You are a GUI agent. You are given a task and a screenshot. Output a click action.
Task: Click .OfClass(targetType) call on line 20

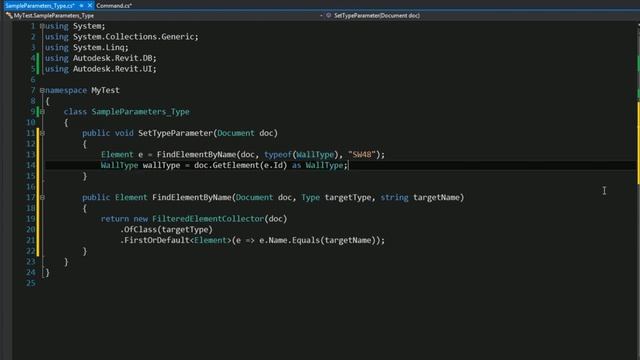click(x=166, y=229)
